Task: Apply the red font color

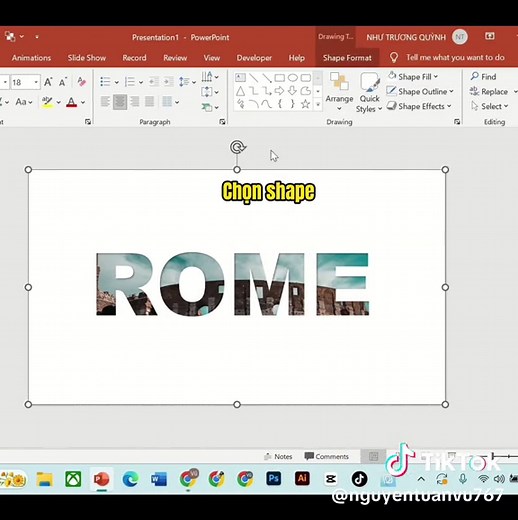Action: point(71,102)
